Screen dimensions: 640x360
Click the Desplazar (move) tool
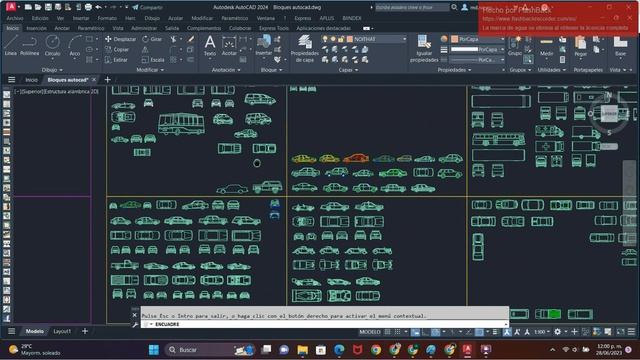tap(120, 39)
